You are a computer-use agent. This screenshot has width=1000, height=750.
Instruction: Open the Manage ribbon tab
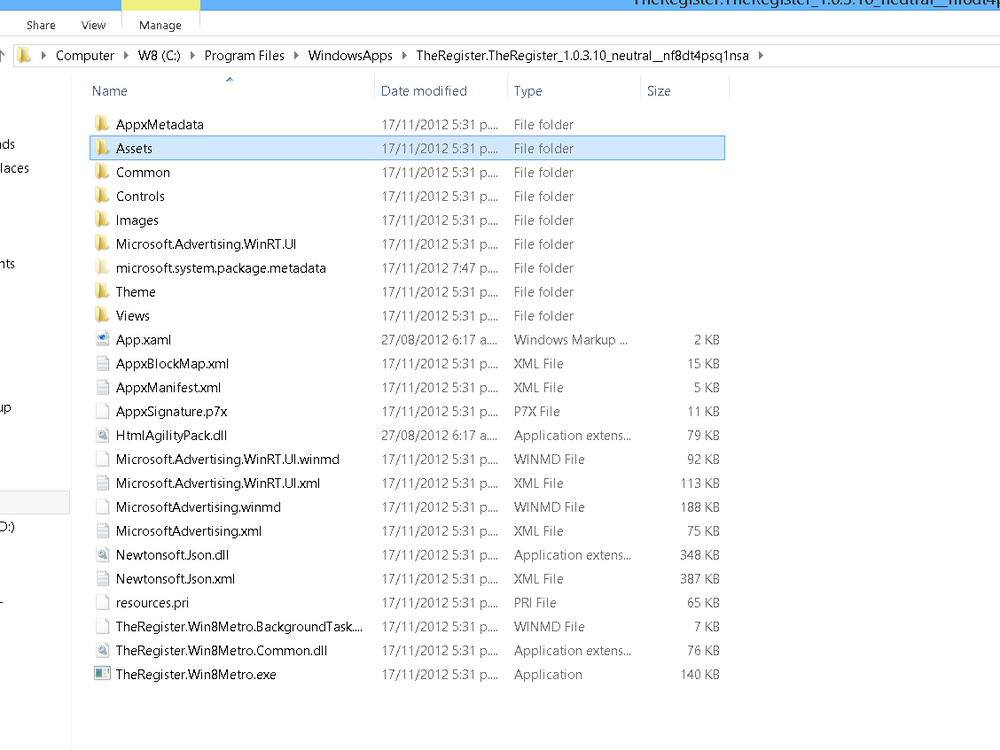pyautogui.click(x=160, y=25)
